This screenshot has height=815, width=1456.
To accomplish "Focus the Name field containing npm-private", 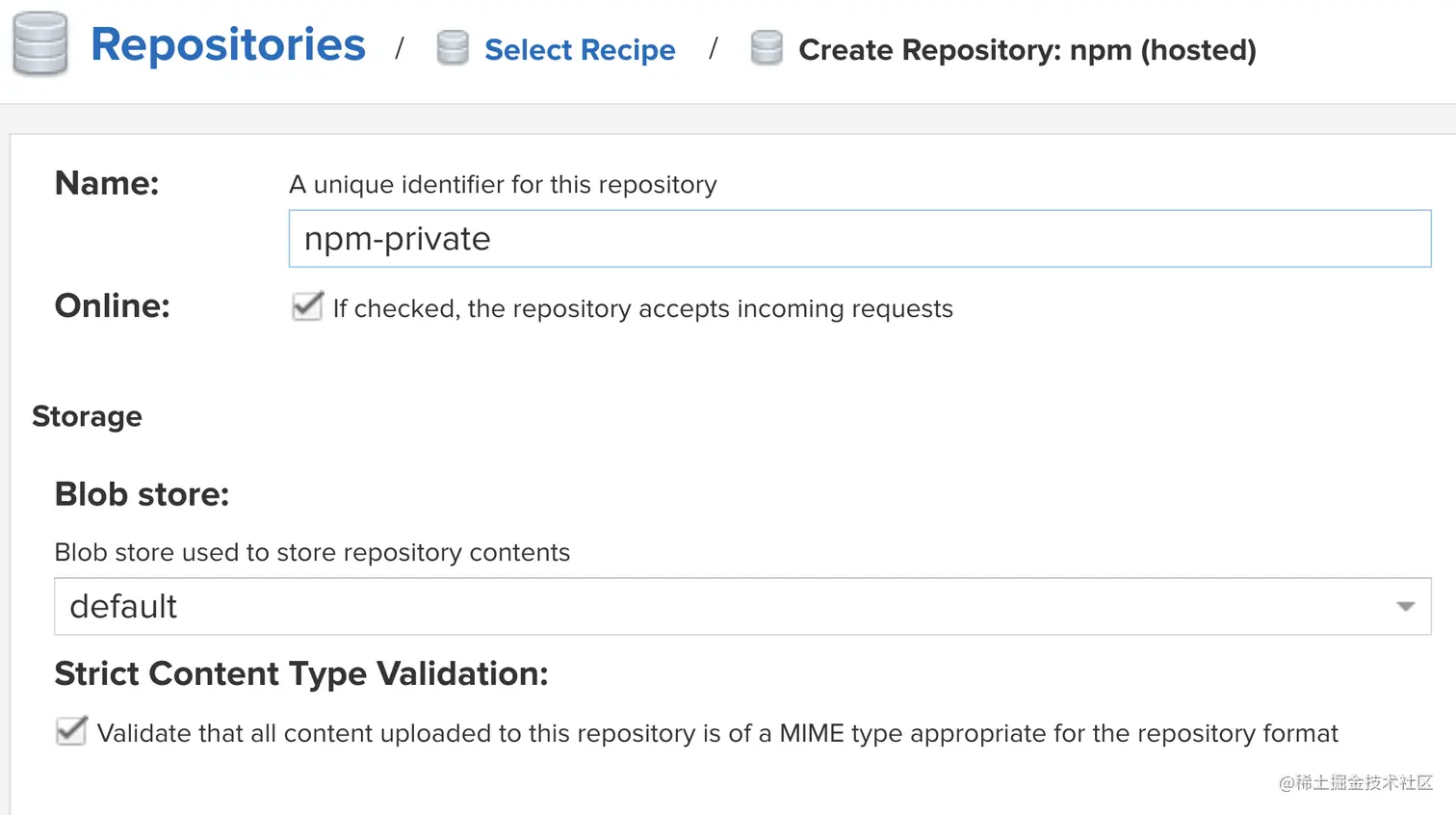I will (860, 239).
